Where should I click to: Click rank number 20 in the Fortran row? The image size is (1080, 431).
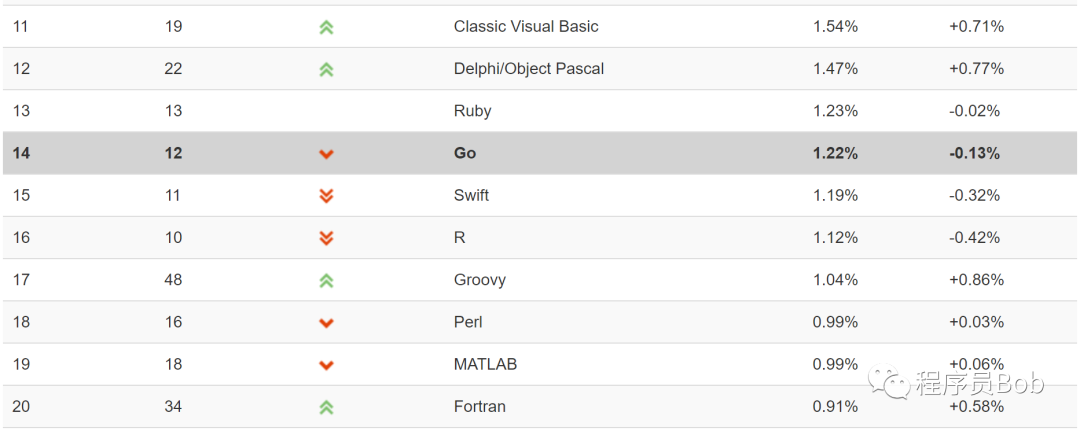point(21,406)
